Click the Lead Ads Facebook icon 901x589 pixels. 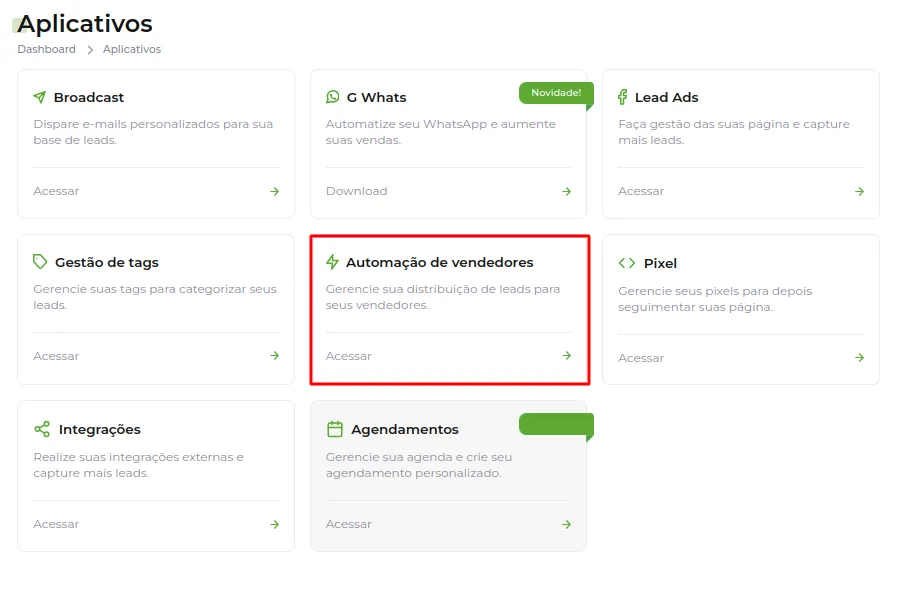pyautogui.click(x=622, y=97)
